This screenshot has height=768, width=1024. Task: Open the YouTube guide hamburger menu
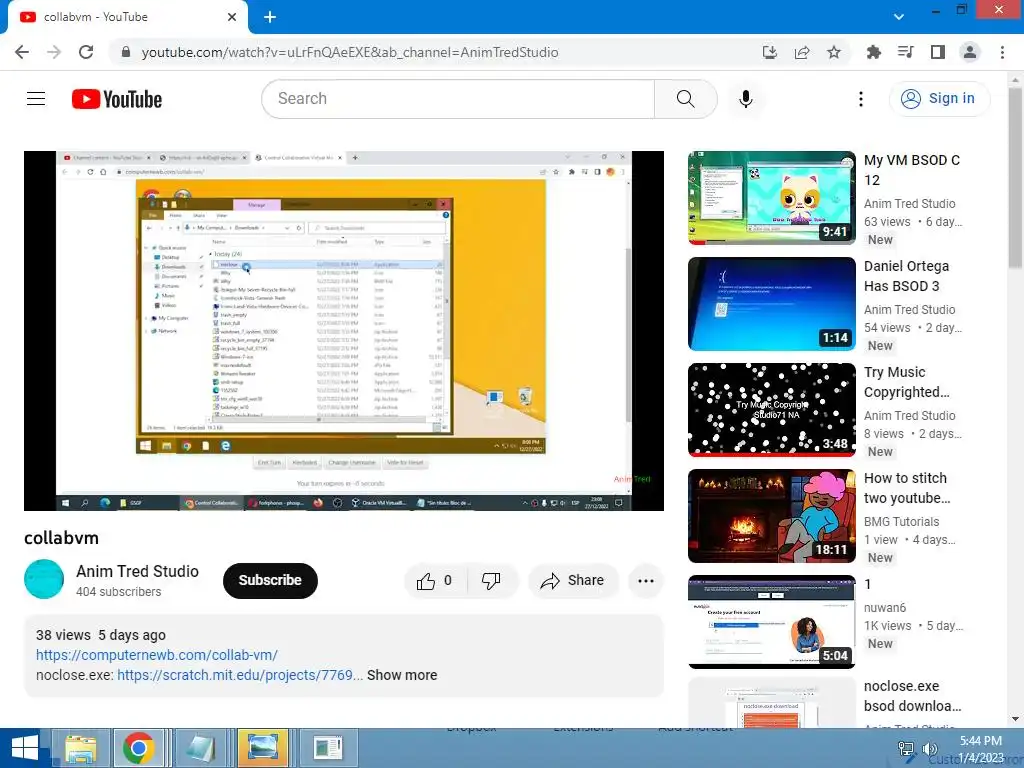pos(36,99)
